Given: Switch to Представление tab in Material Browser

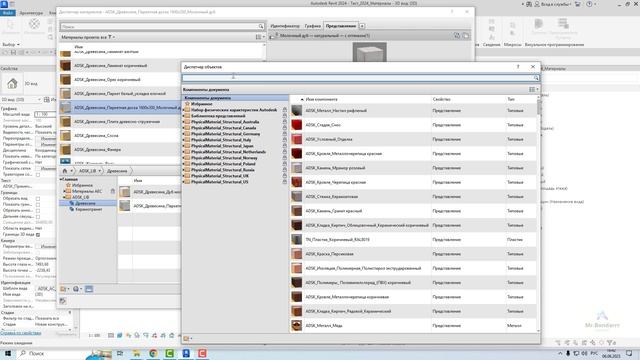Looking at the screenshot, I should (341, 26).
